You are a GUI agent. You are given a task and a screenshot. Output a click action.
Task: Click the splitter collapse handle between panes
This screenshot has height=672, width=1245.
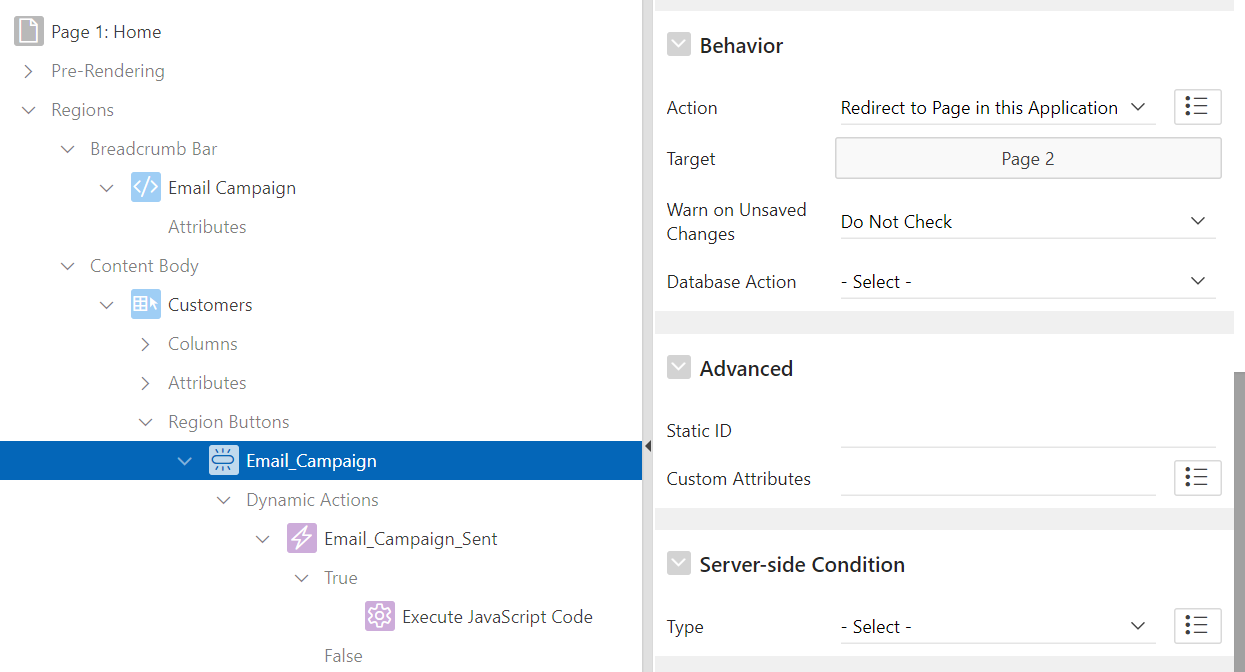click(x=648, y=446)
